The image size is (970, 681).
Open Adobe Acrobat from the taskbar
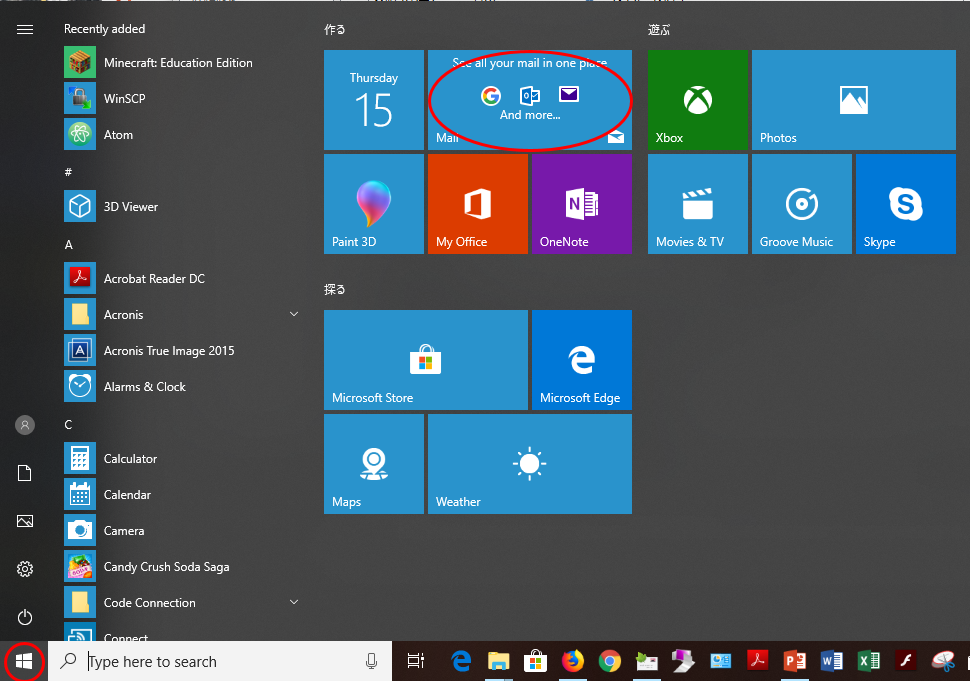(758, 661)
